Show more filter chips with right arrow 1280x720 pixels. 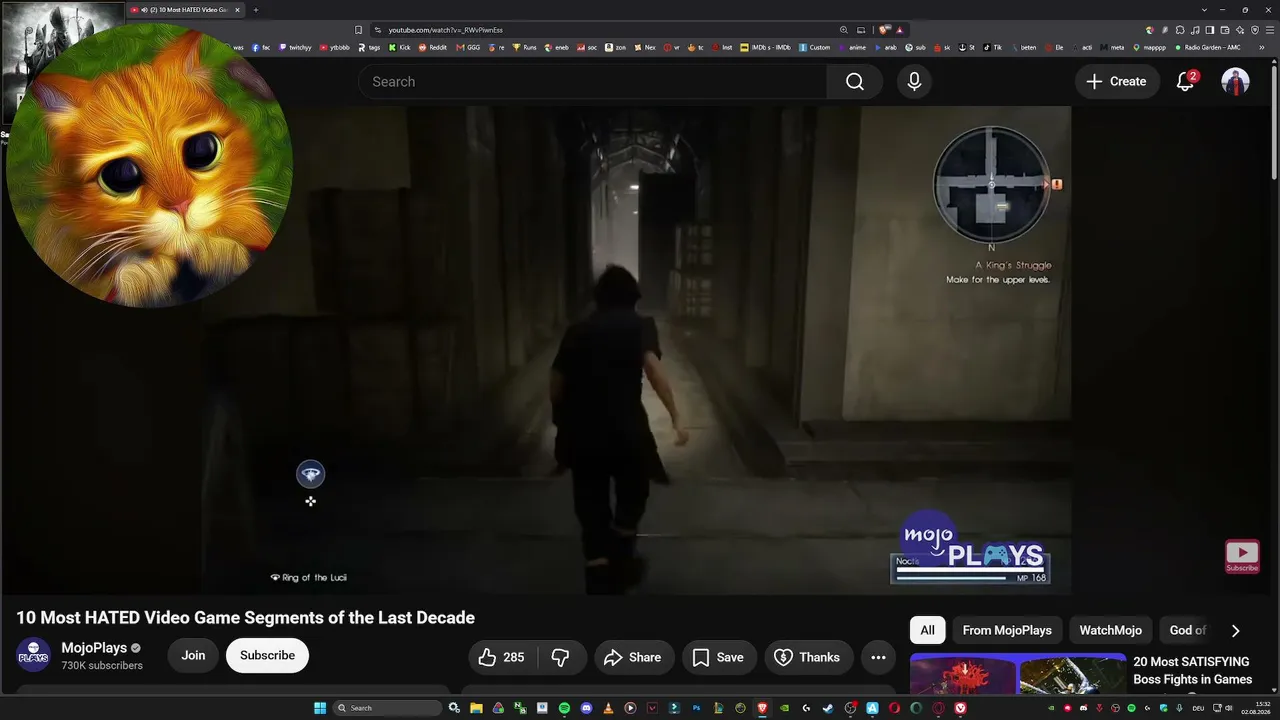click(1235, 630)
